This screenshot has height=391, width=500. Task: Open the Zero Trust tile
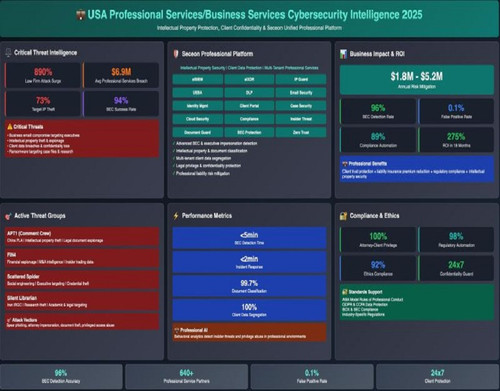pos(301,132)
